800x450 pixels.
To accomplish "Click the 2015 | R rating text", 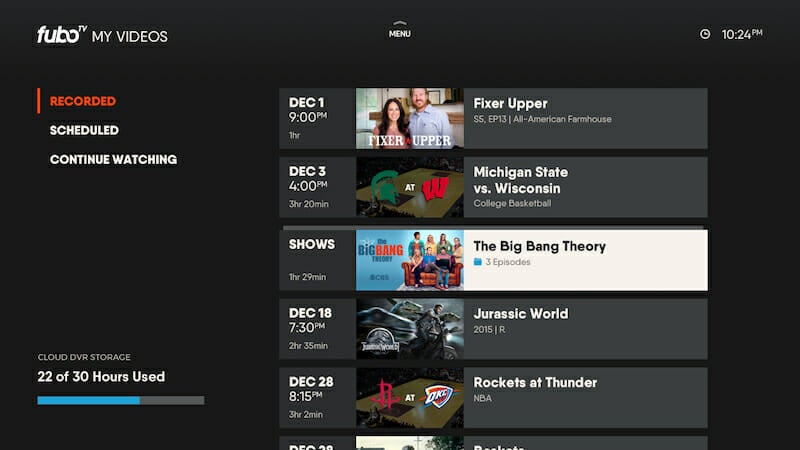I will point(489,330).
